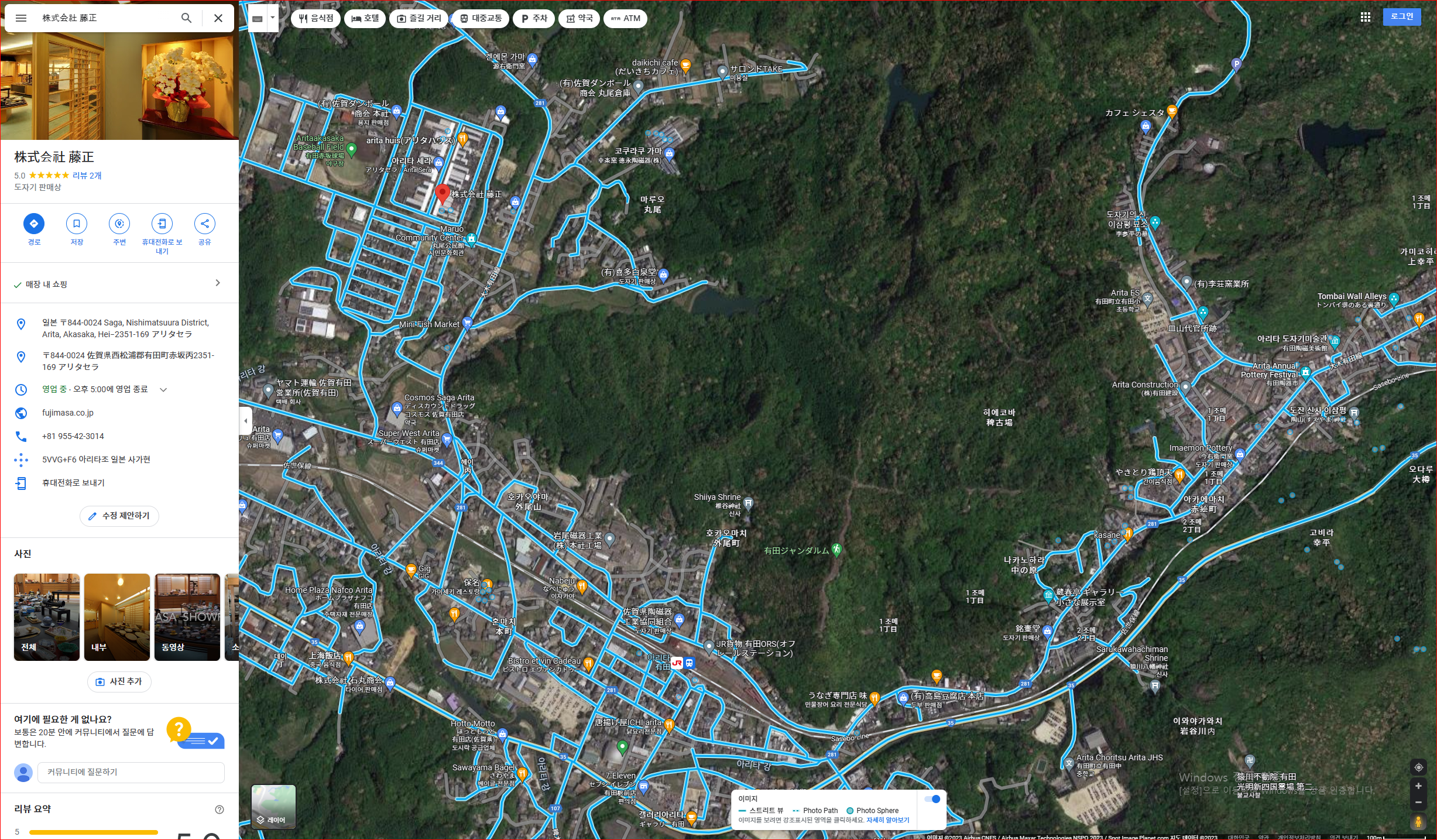Click the main place photo header
This screenshot has height=840, width=1437.
click(119, 86)
